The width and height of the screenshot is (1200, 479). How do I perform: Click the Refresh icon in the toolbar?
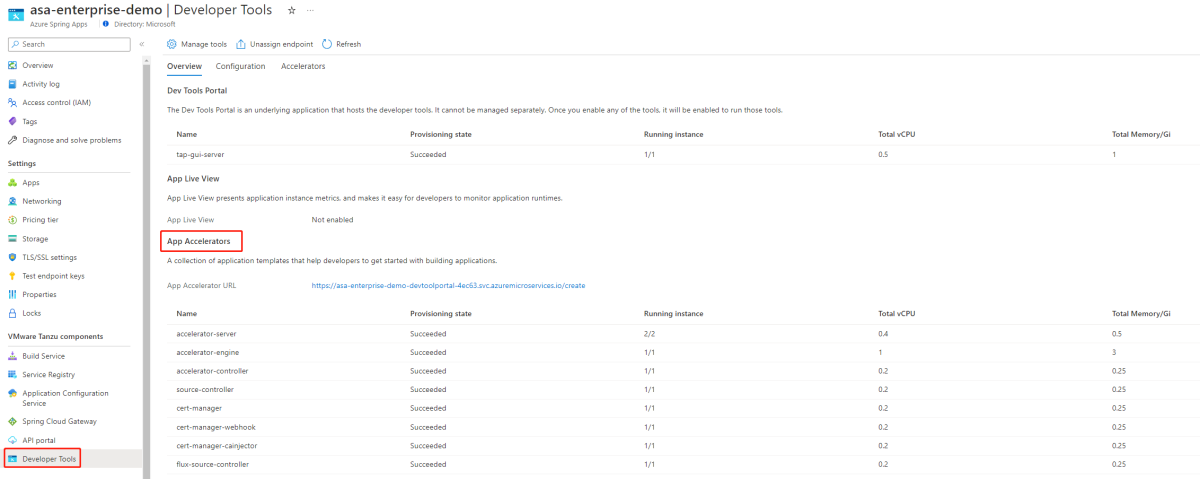pyautogui.click(x=327, y=44)
